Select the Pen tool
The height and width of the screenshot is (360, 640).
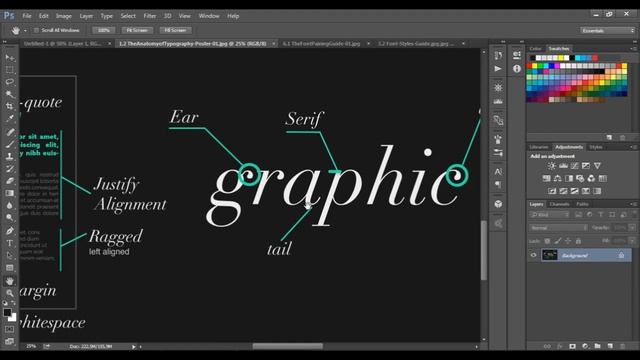tap(9, 231)
